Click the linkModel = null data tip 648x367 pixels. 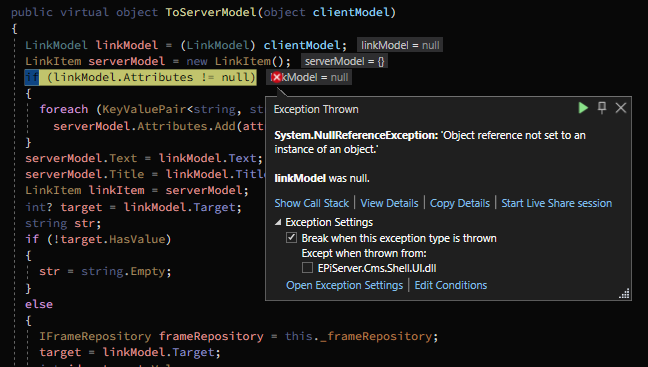click(400, 45)
